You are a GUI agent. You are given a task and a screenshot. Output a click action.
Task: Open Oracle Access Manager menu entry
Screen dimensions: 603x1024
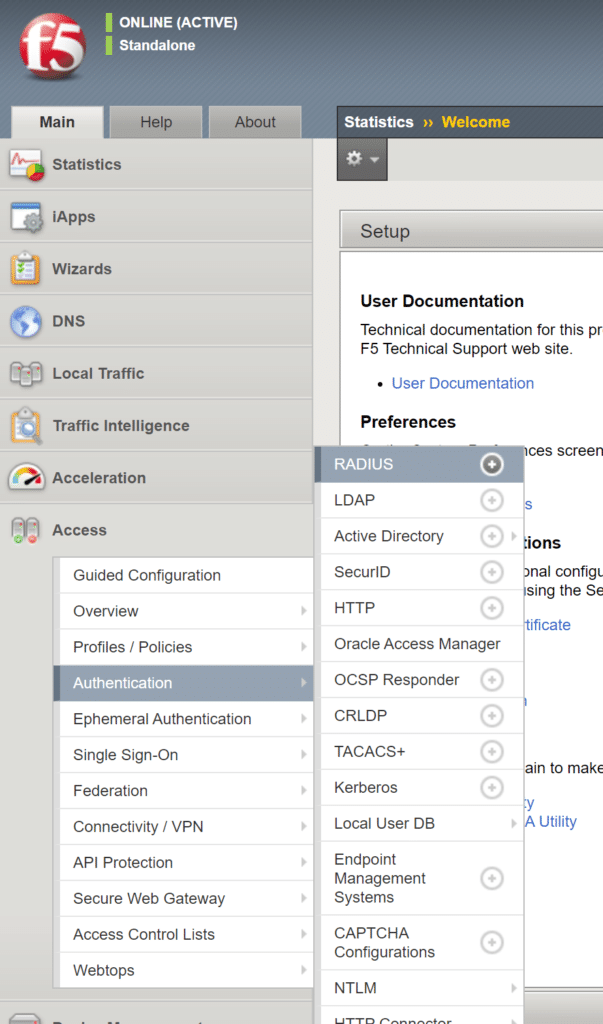pos(417,644)
